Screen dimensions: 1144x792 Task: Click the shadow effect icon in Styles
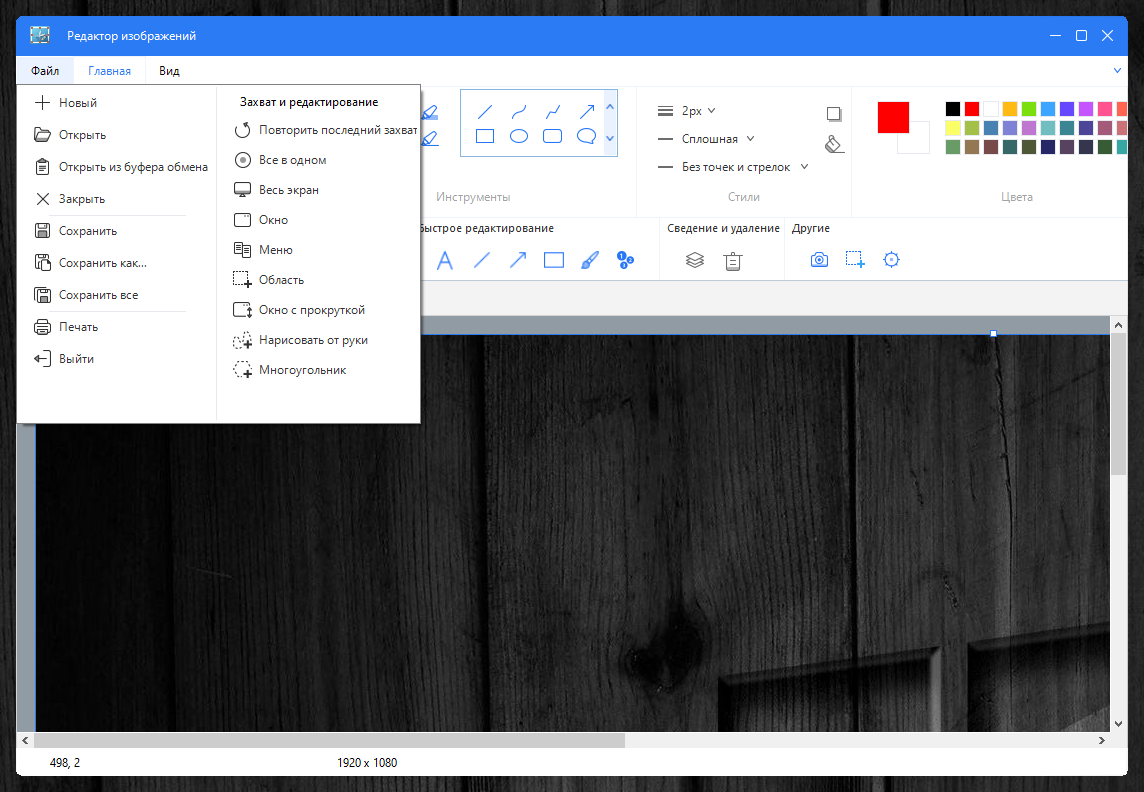coord(834,114)
